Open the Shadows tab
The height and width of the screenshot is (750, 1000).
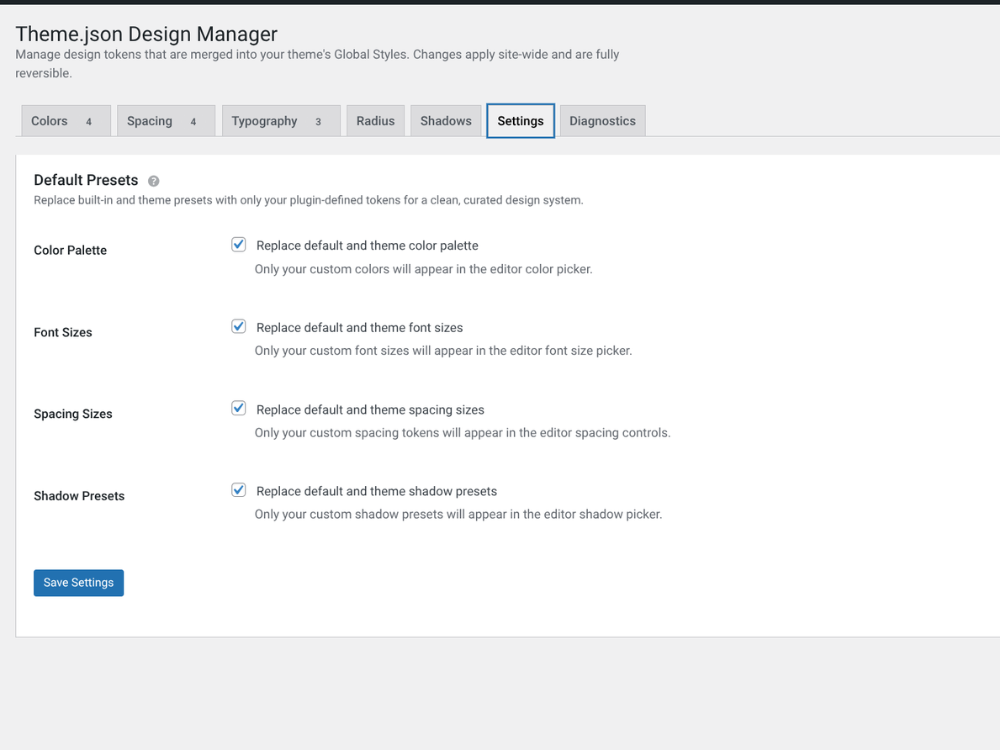tap(446, 121)
